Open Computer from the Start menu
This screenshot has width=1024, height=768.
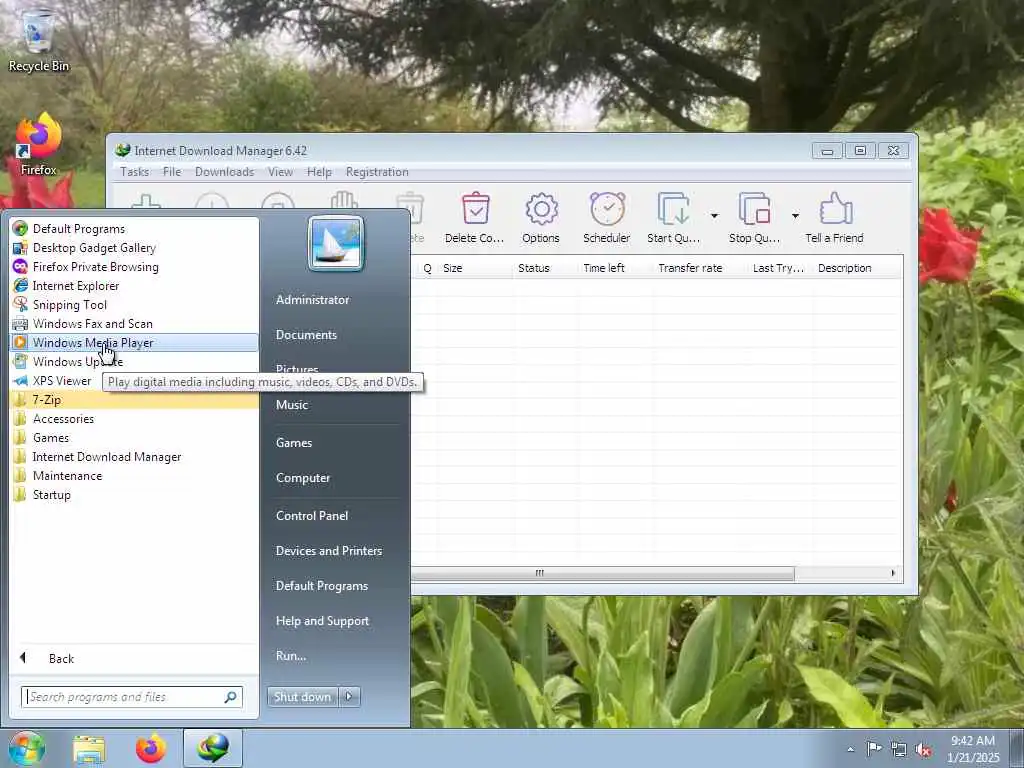pyautogui.click(x=303, y=478)
